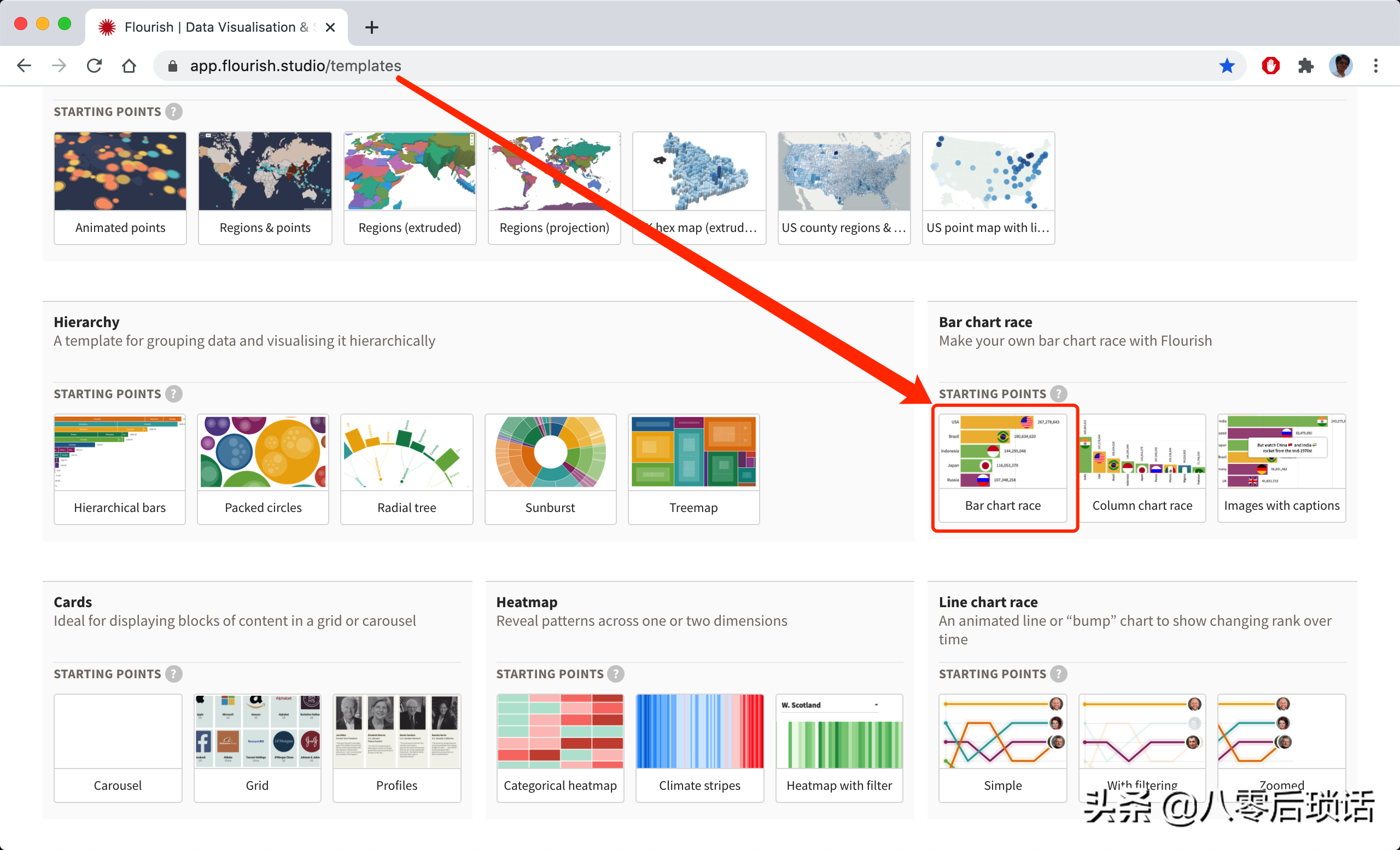This screenshot has width=1400, height=850.
Task: Click the Heatmap section heading
Action: (527, 602)
